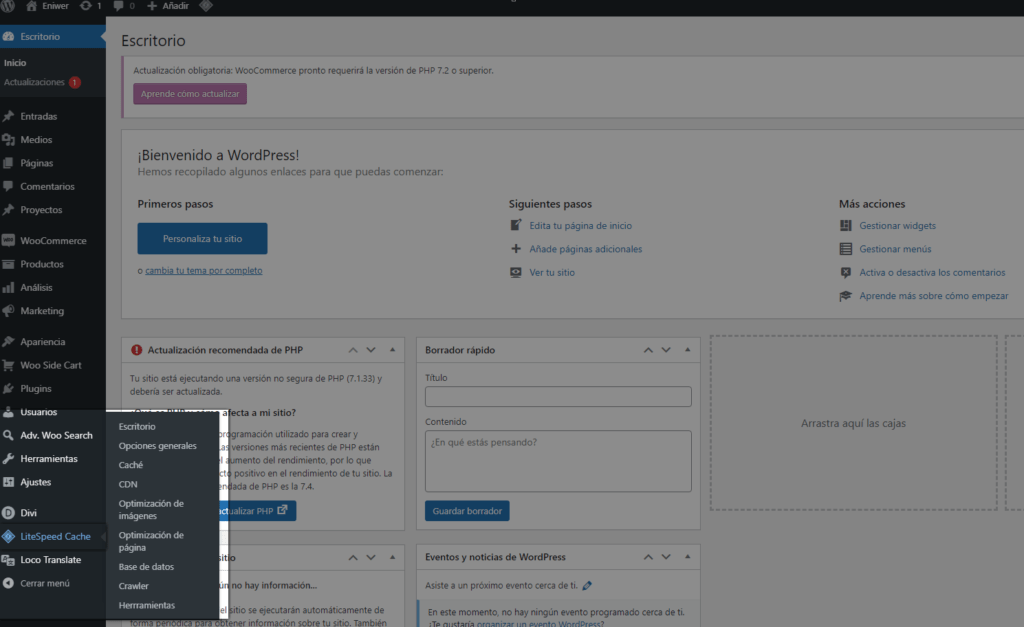Open Escritorio in LiteSpeed submenu
1024x627 pixels.
pos(137,426)
